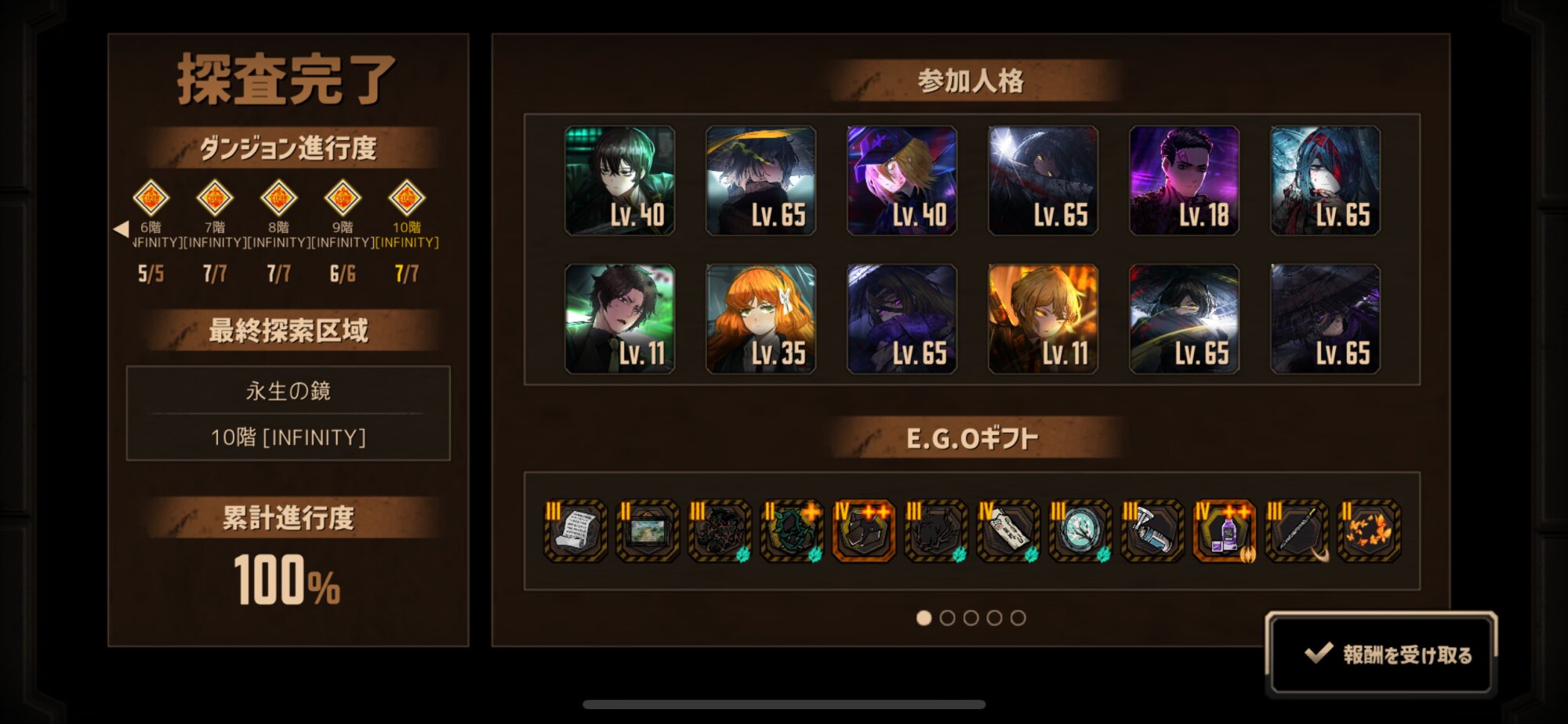The image size is (1568, 724).
Task: Show earlier floors with left arrow
Action: click(x=121, y=229)
